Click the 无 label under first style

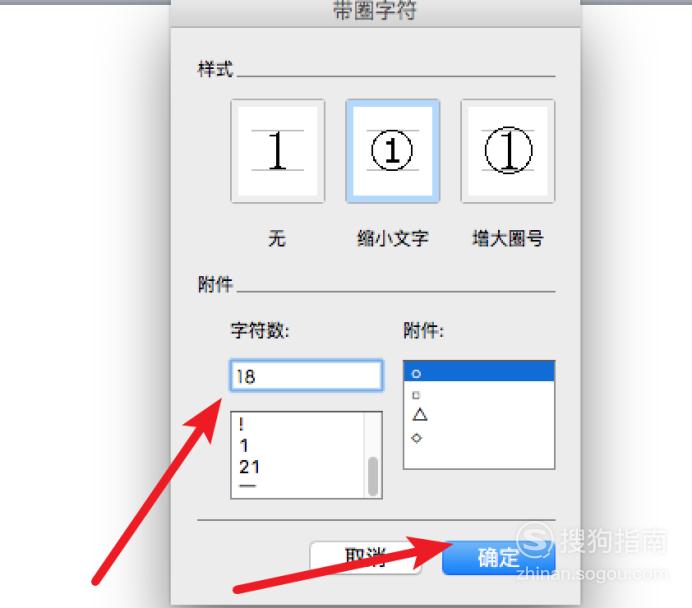[x=277, y=238]
